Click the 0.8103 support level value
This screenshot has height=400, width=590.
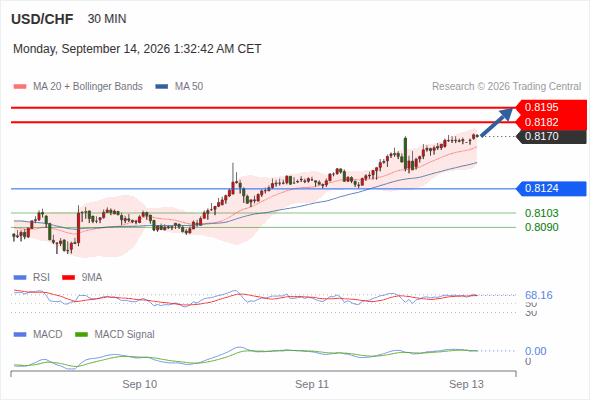[x=541, y=213]
